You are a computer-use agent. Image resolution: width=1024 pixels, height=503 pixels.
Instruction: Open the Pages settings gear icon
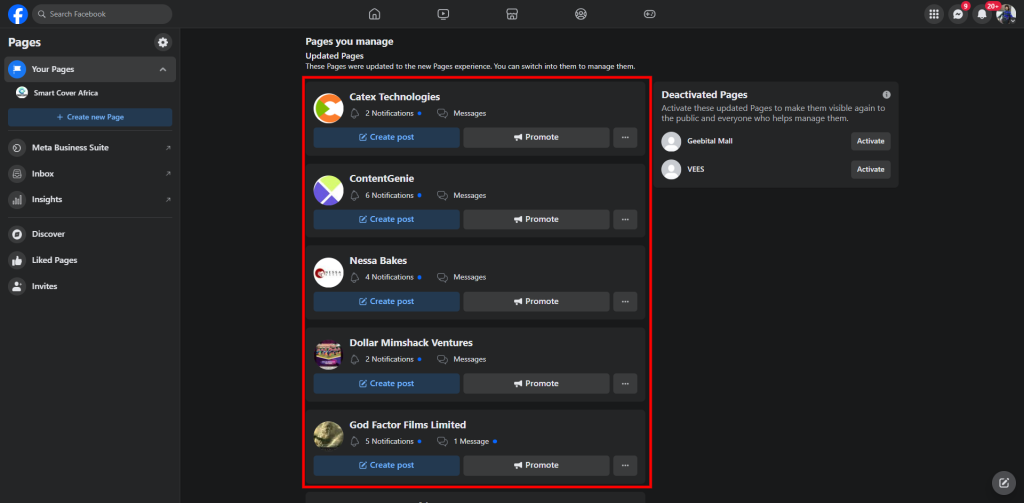click(163, 42)
